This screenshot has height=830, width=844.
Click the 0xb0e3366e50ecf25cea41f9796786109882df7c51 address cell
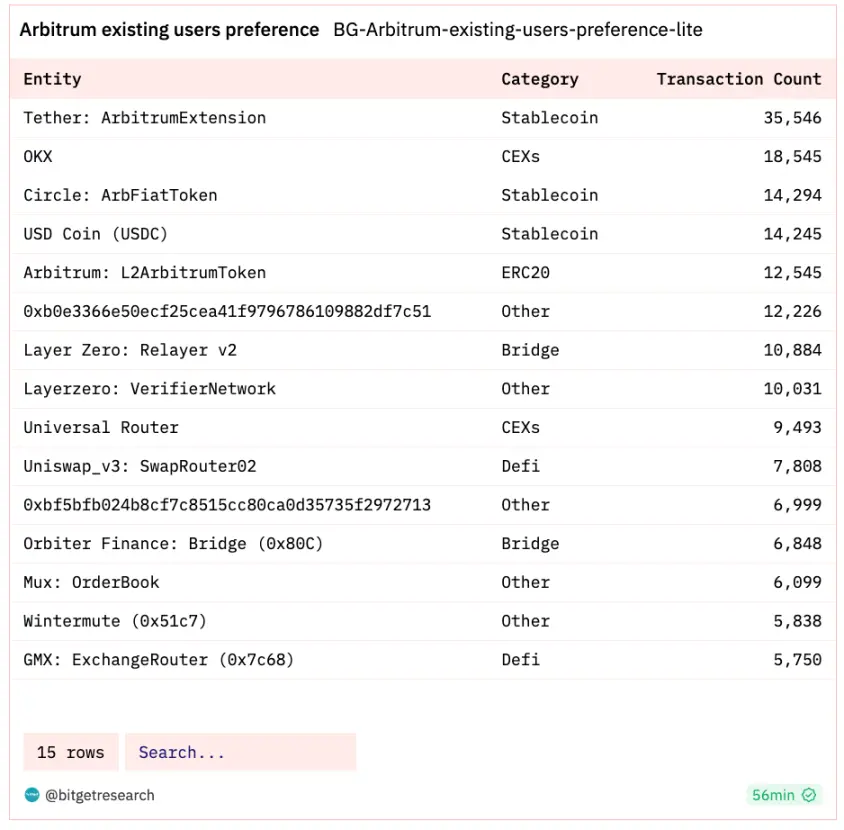(x=227, y=311)
